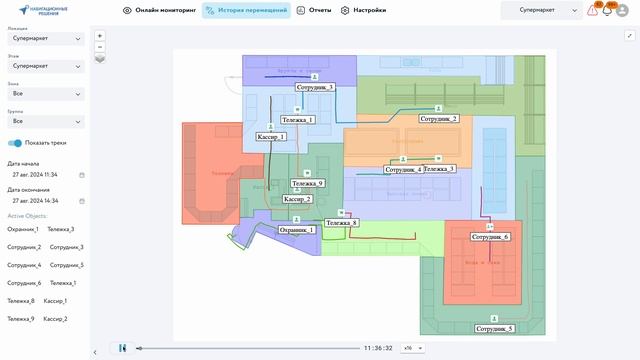Screen dimensions: 640x360
Task: Expand the Этаж dropdown
Action: tap(46, 66)
